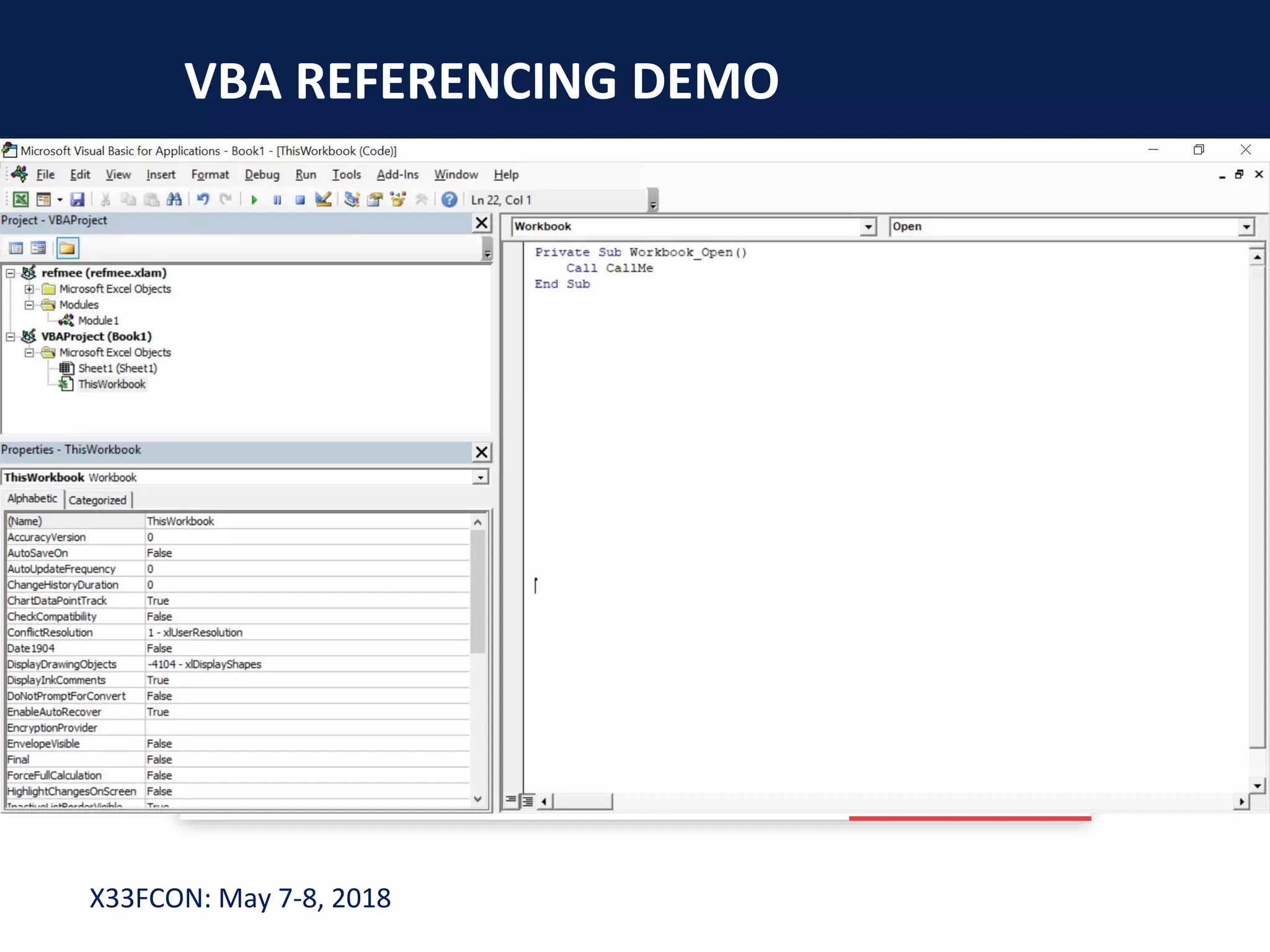This screenshot has width=1270, height=952.
Task: Collapse Microsoft Excel Objects under Book1
Action: pyautogui.click(x=29, y=353)
